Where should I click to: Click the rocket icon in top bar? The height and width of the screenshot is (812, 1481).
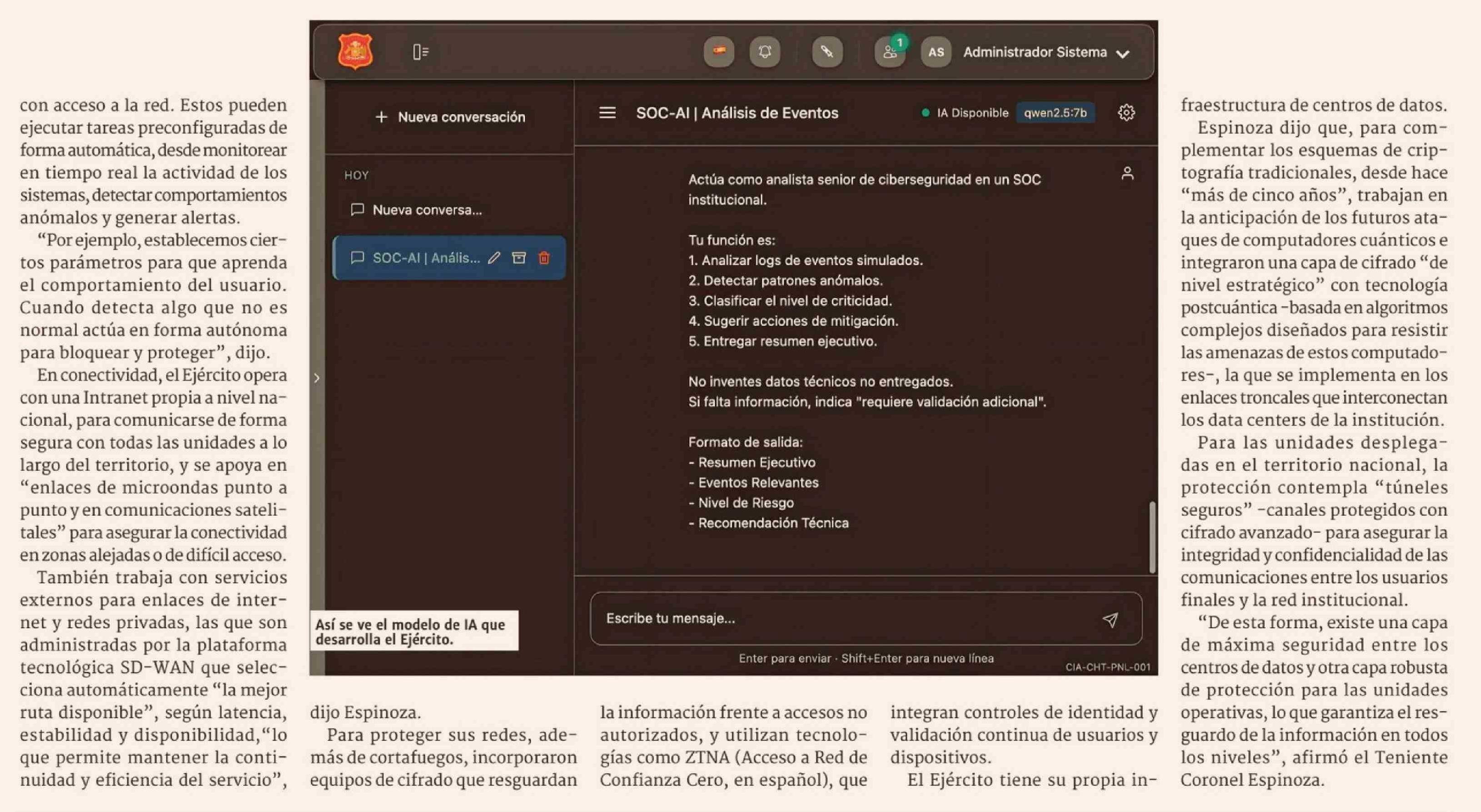(827, 52)
